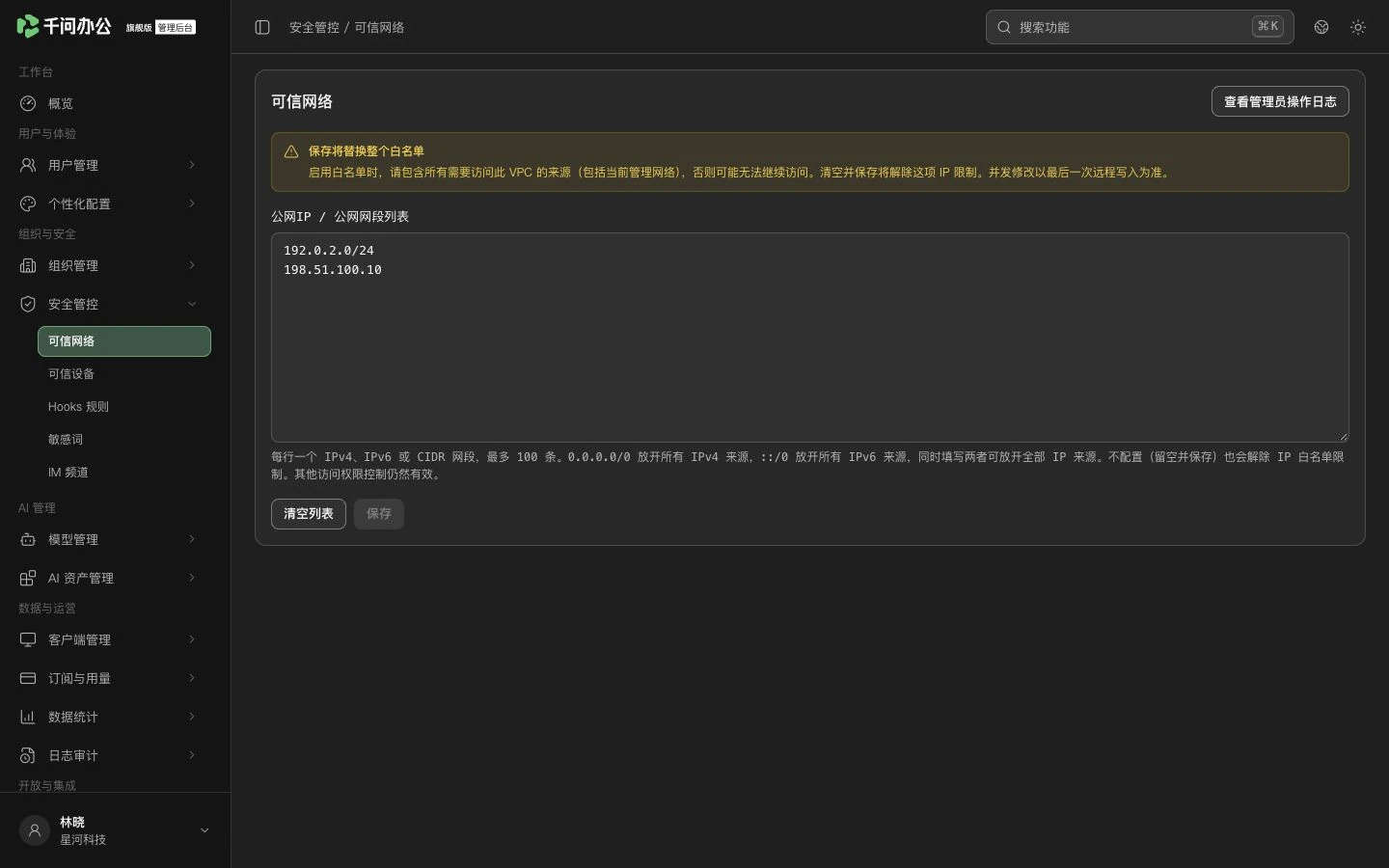Click the 管理后台 badge
Image resolution: width=1389 pixels, height=868 pixels.
tap(176, 28)
